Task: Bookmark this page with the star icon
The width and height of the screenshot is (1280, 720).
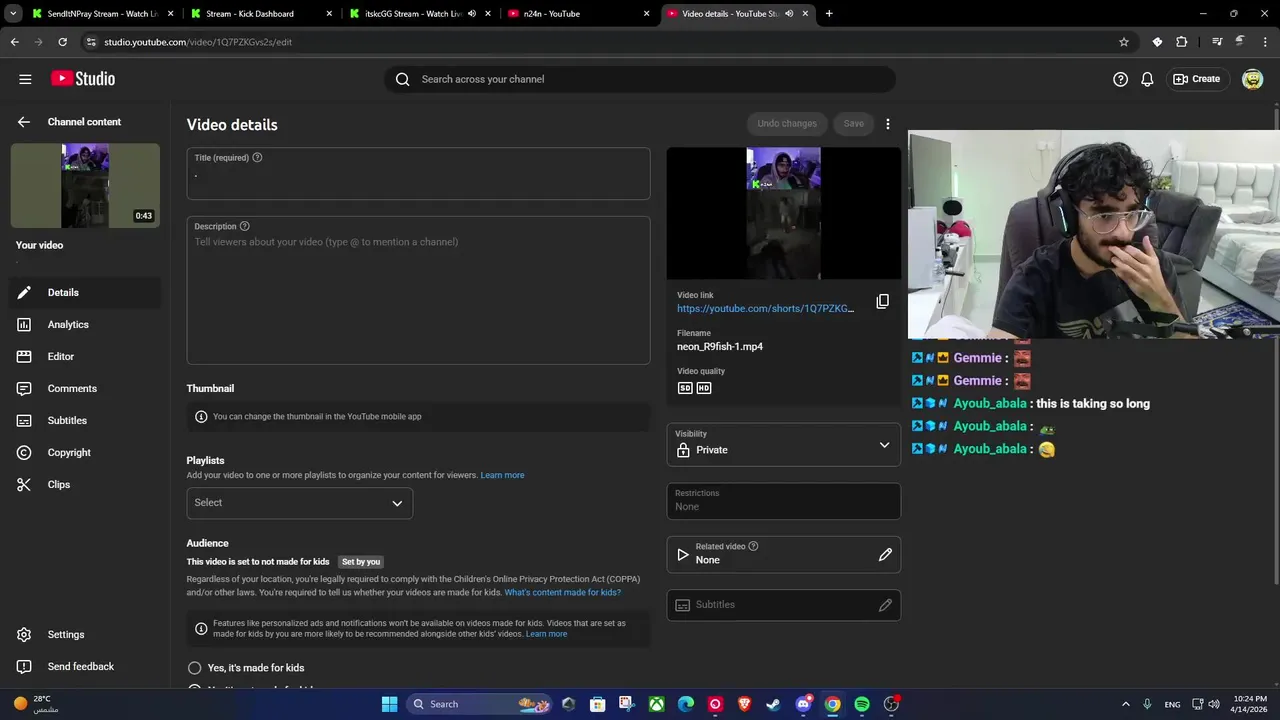Action: click(1124, 42)
